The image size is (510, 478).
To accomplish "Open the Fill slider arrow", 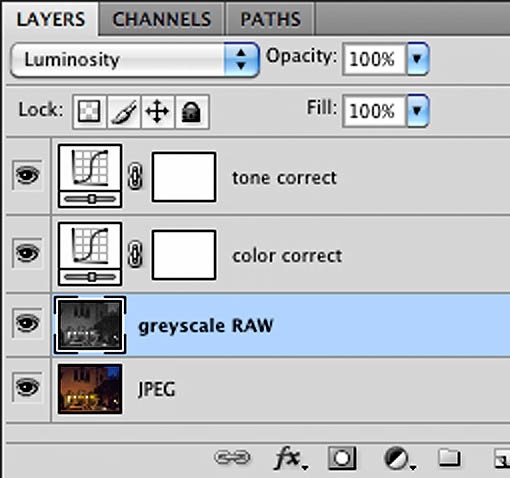I will tap(417, 110).
